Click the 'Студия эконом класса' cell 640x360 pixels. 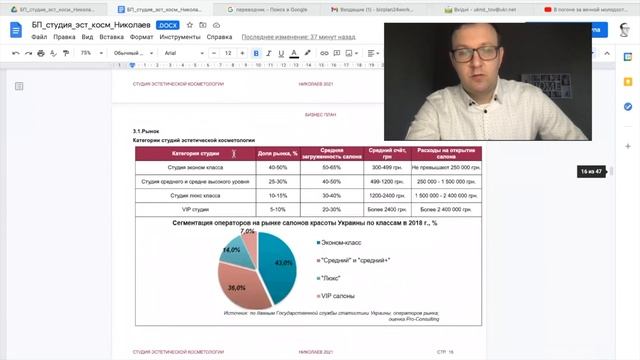(x=196, y=167)
